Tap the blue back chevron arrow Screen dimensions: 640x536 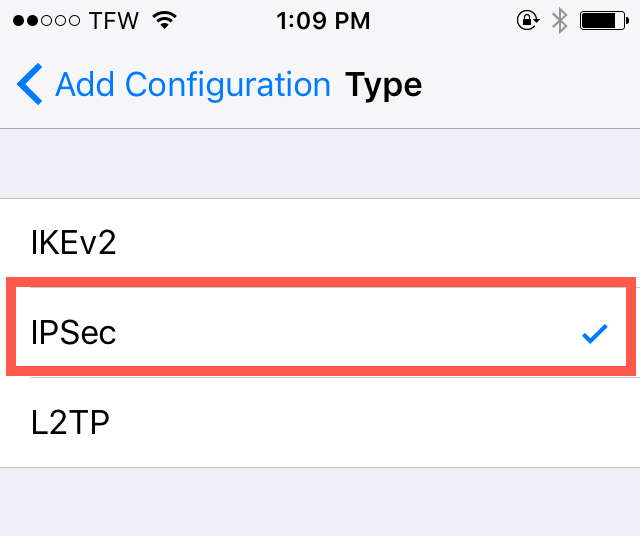[29, 84]
